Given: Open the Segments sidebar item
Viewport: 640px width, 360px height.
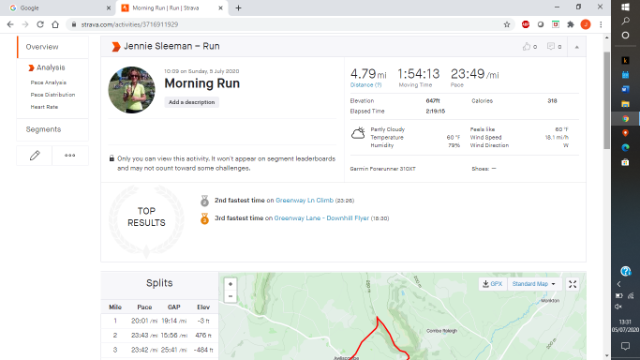Looking at the screenshot, I should pyautogui.click(x=43, y=129).
